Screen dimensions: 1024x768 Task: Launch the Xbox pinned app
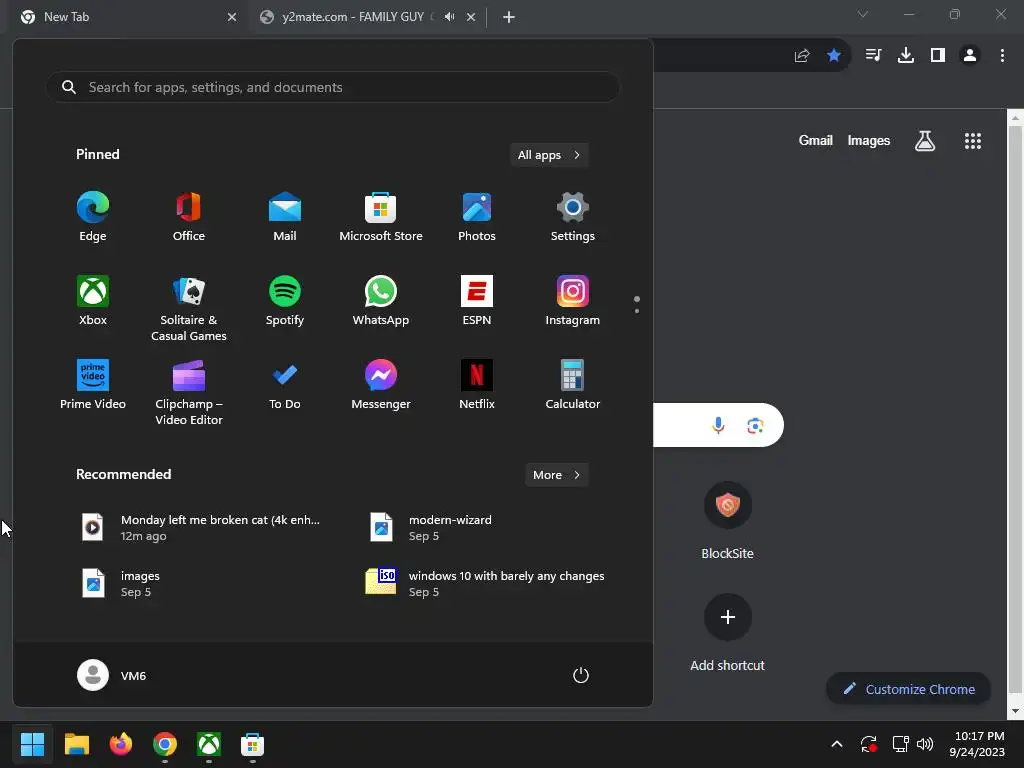[x=93, y=301]
